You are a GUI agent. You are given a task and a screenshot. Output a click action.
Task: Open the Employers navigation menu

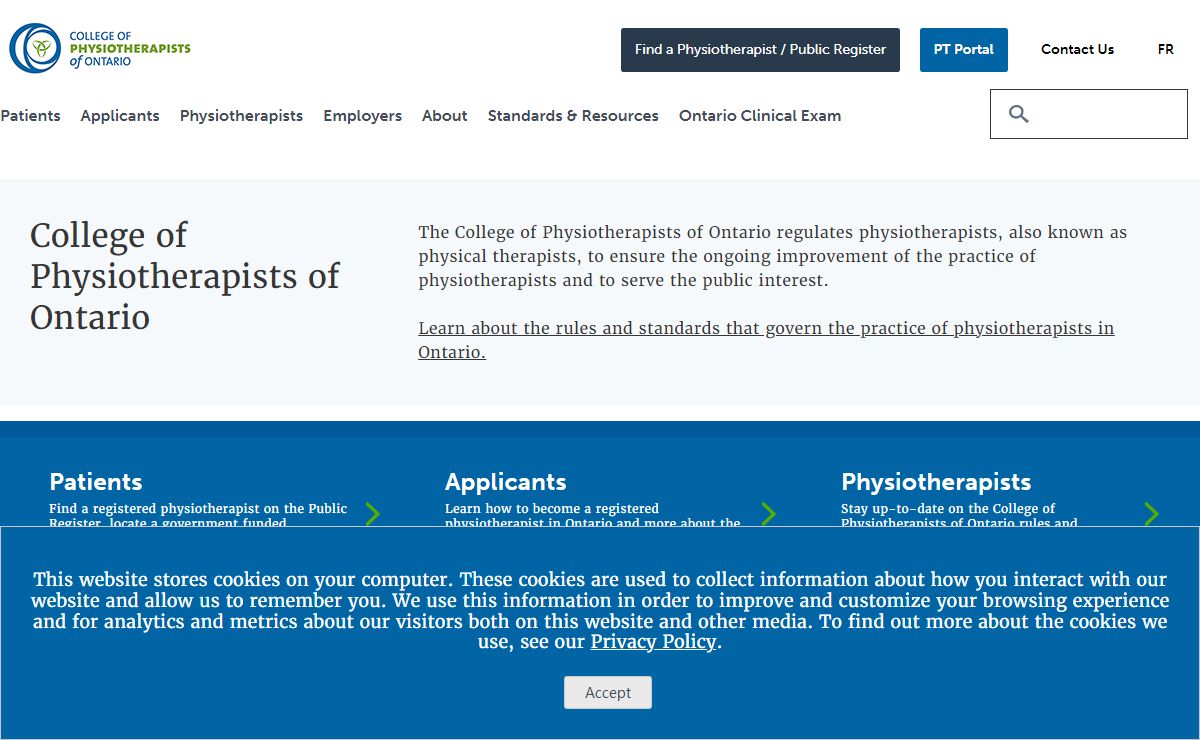362,116
